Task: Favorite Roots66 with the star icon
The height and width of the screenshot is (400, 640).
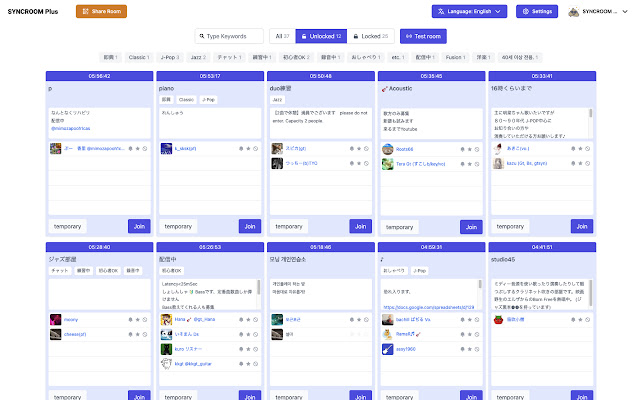Action: (x=470, y=149)
